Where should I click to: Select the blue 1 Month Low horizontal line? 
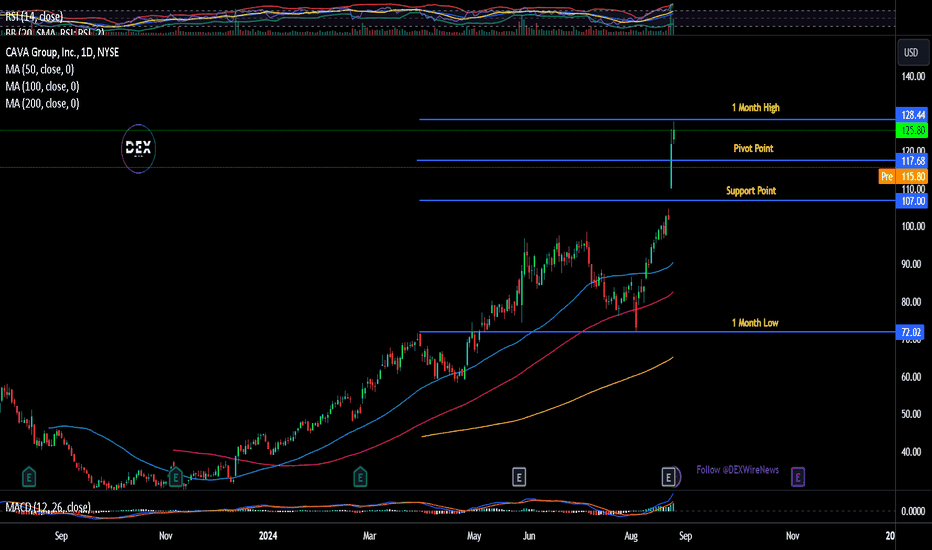(x=657, y=332)
